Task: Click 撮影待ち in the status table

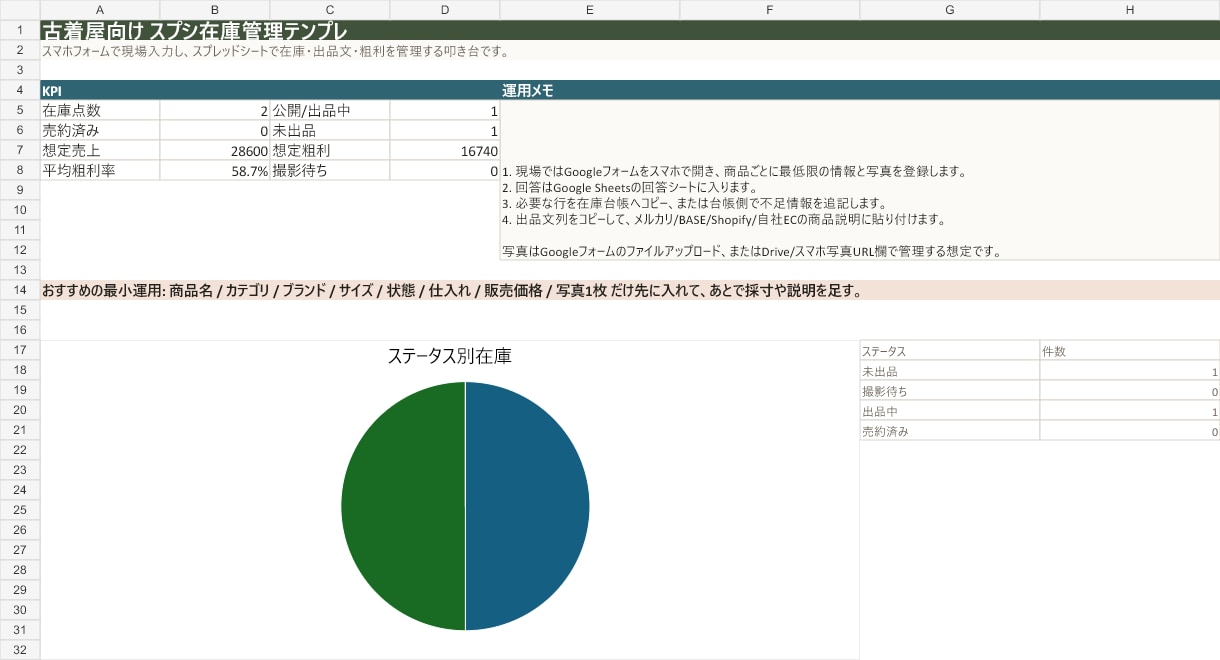Action: pos(950,390)
